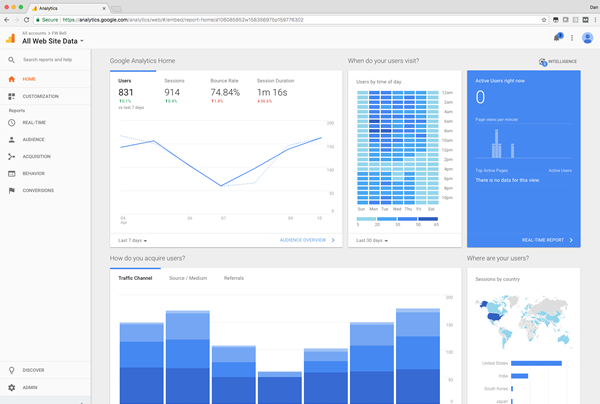Viewport: 600px width, 404px height.
Task: Click the Home house icon
Action: point(11,79)
